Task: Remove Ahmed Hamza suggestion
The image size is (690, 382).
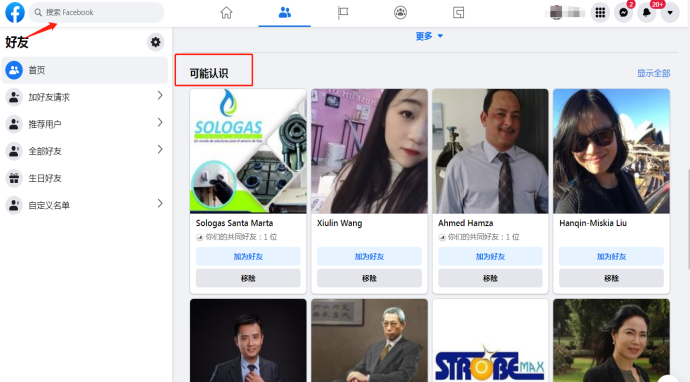Action: coord(490,278)
